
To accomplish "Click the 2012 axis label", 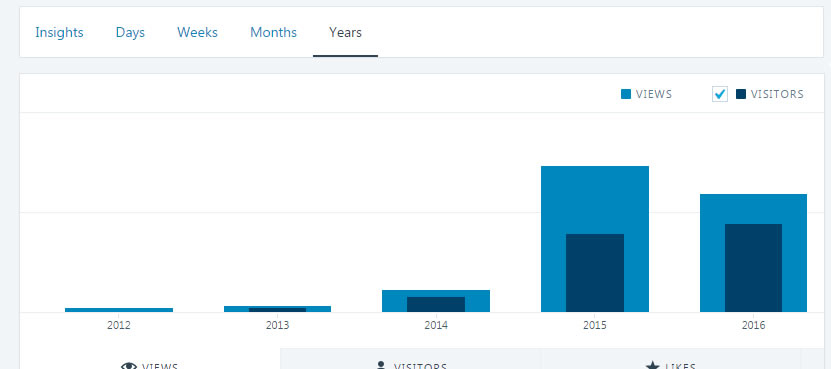I will pos(119,325).
